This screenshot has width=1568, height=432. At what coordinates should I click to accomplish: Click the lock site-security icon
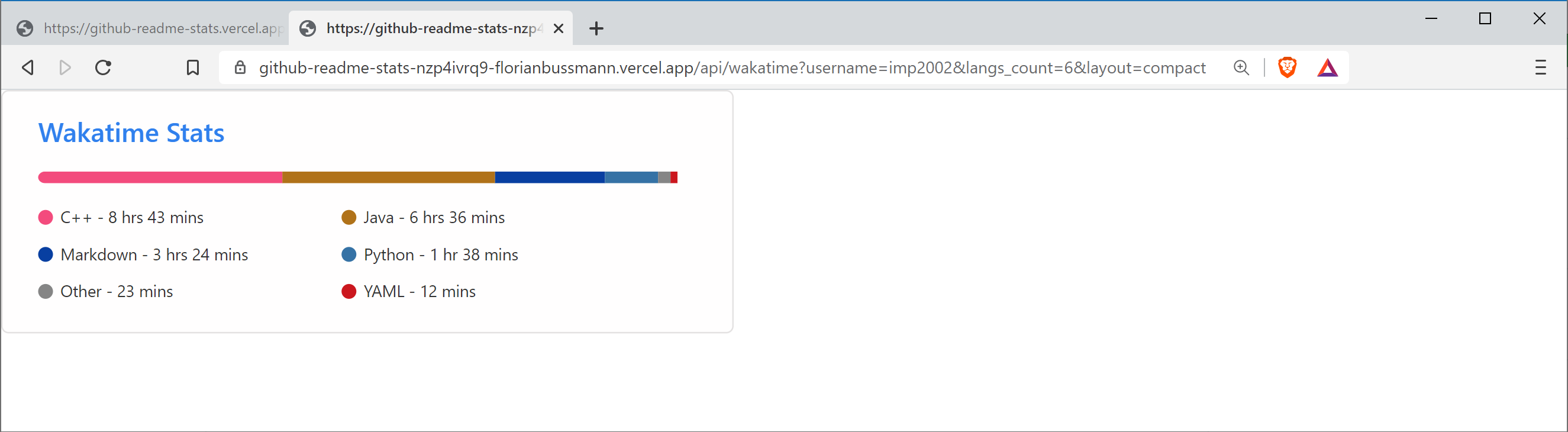pyautogui.click(x=240, y=67)
